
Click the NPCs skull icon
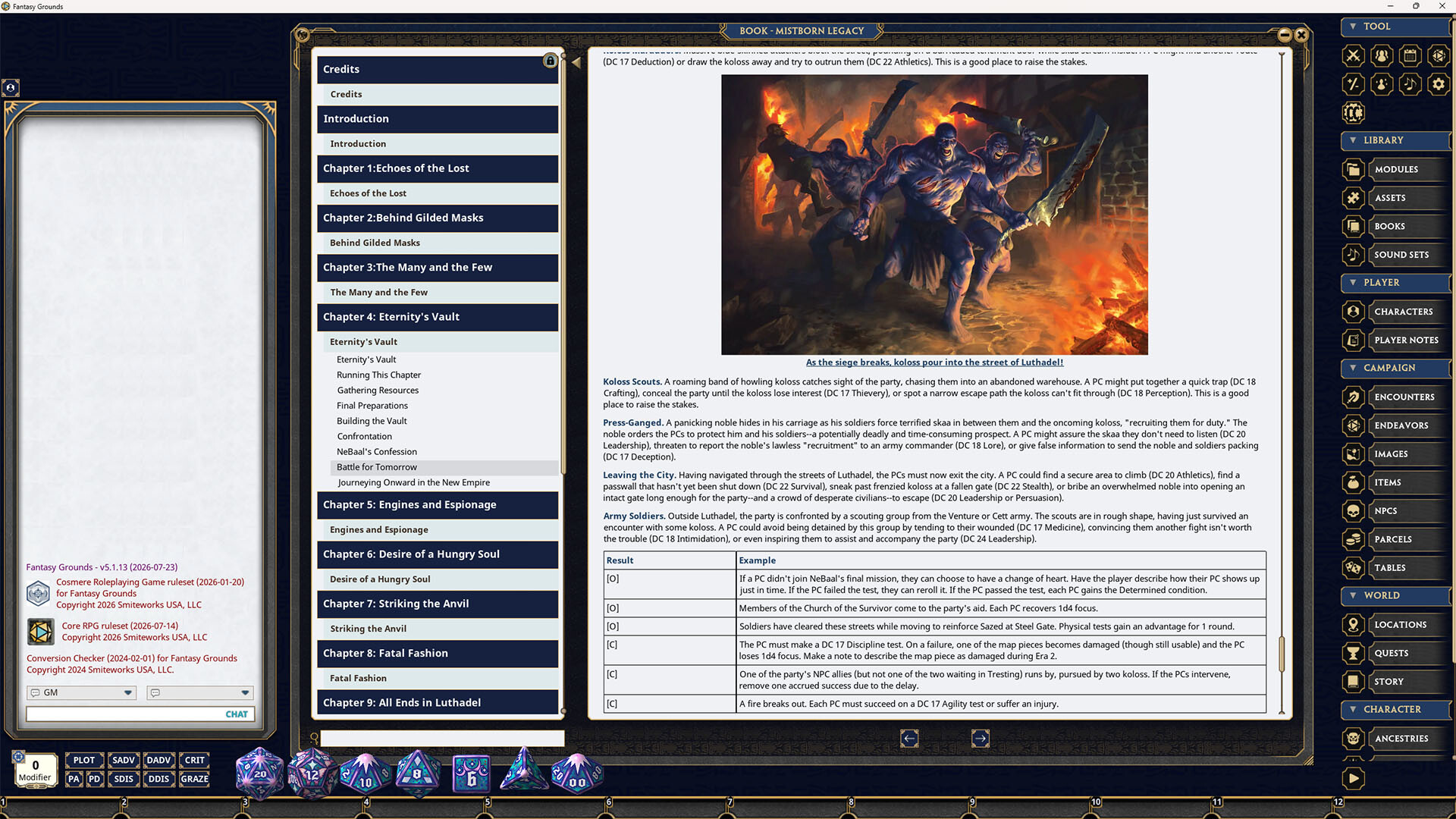coord(1353,511)
